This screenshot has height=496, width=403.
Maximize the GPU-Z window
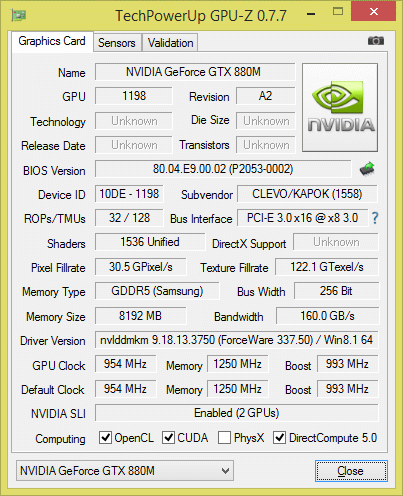point(338,12)
